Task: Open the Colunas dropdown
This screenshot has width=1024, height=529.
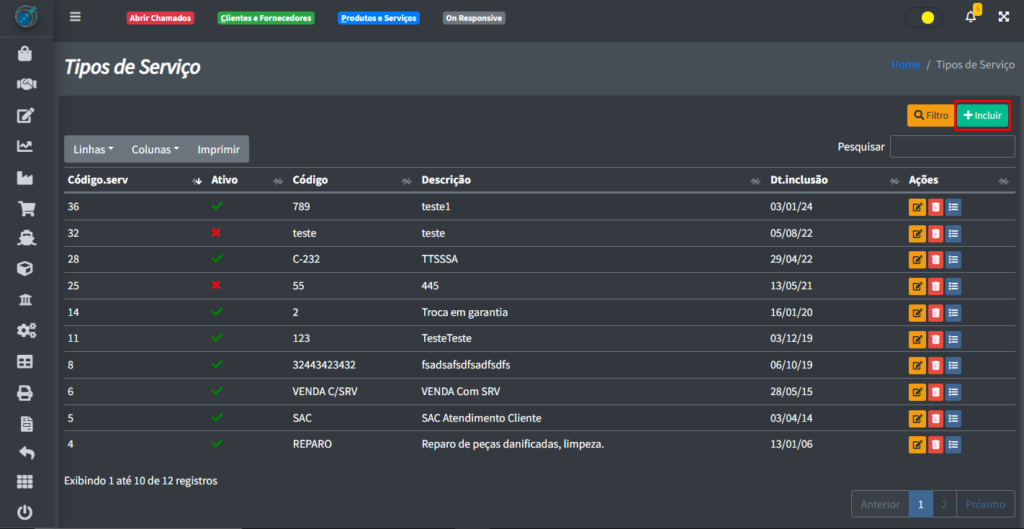Action: [x=155, y=149]
